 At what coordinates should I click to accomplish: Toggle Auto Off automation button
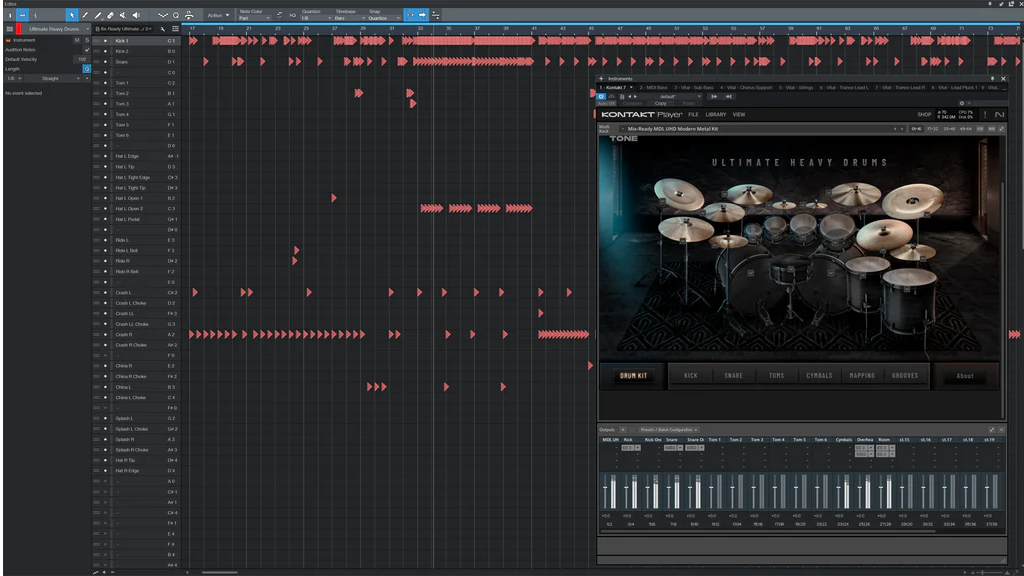tap(606, 103)
